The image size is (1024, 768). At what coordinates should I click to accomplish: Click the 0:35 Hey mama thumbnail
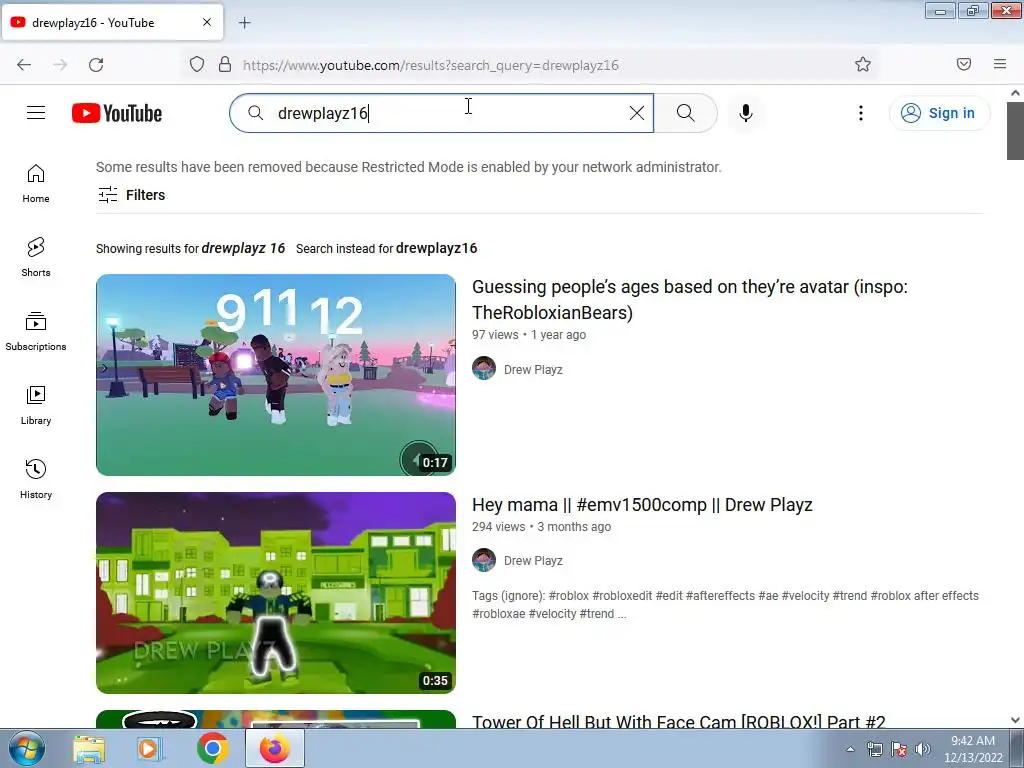(x=276, y=592)
